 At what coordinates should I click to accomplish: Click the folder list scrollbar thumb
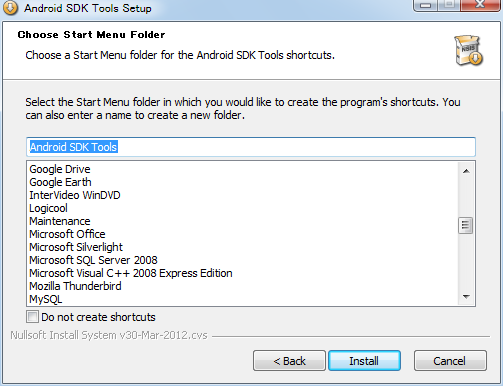tap(466, 226)
